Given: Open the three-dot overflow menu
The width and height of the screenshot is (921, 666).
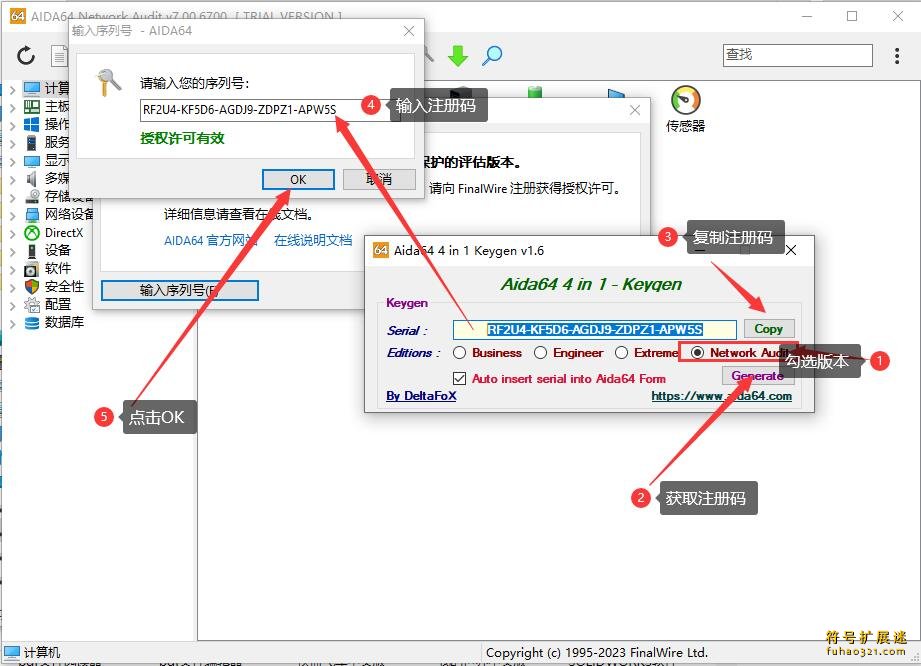Looking at the screenshot, I should 898,56.
